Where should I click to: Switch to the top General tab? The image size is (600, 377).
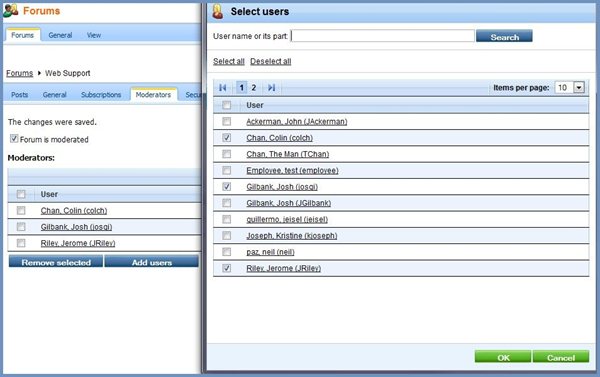[60, 35]
